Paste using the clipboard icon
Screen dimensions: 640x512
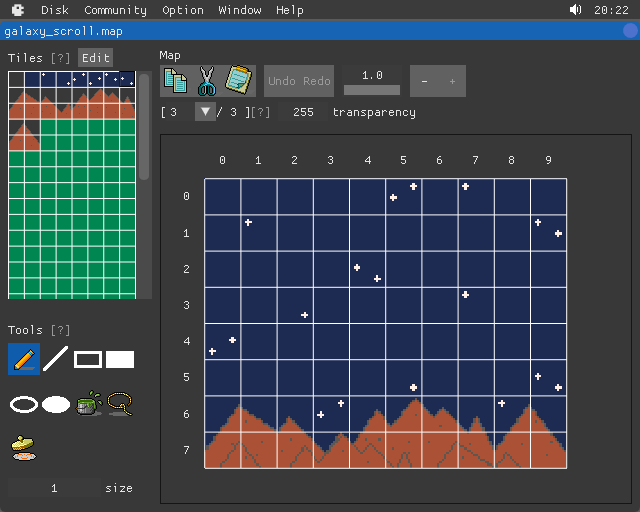click(238, 80)
